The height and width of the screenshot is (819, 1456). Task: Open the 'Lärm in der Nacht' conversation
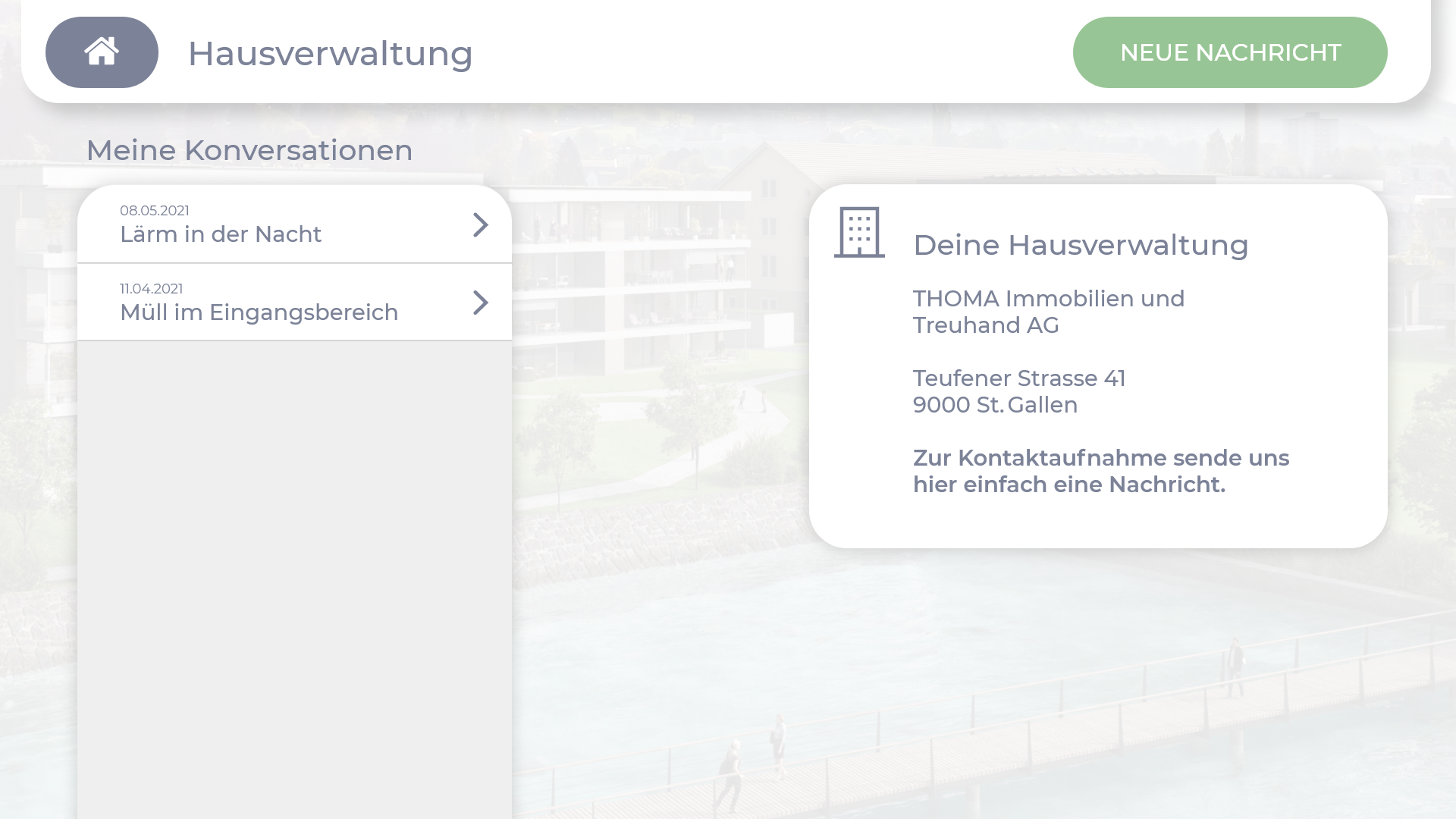pyautogui.click(x=294, y=224)
